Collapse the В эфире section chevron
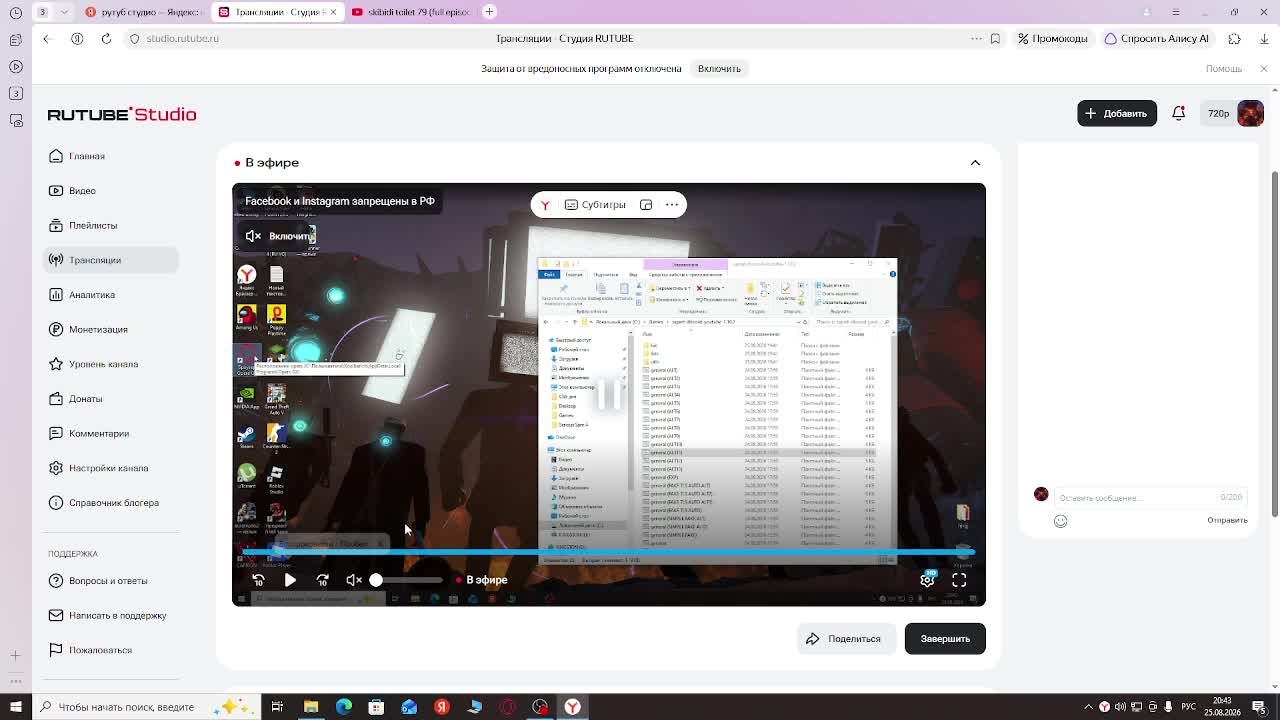The height and width of the screenshot is (720, 1280). [975, 163]
